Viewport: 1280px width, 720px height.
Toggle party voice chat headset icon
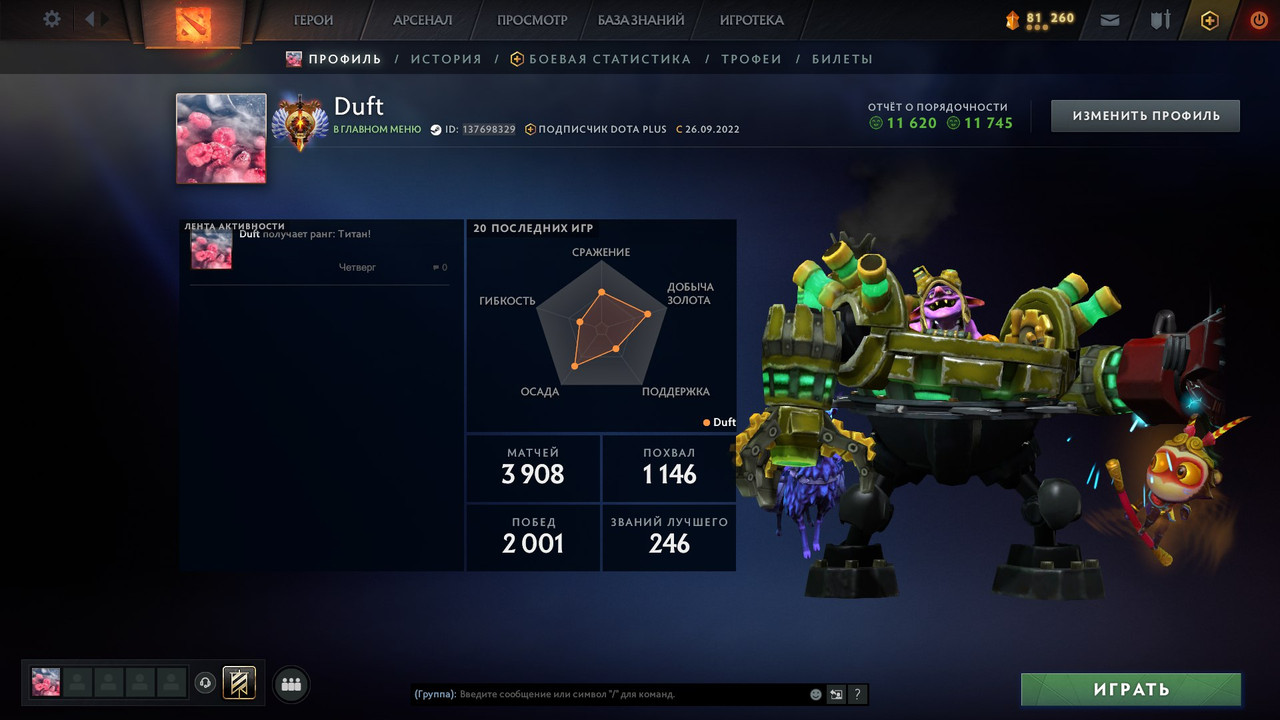(x=205, y=683)
